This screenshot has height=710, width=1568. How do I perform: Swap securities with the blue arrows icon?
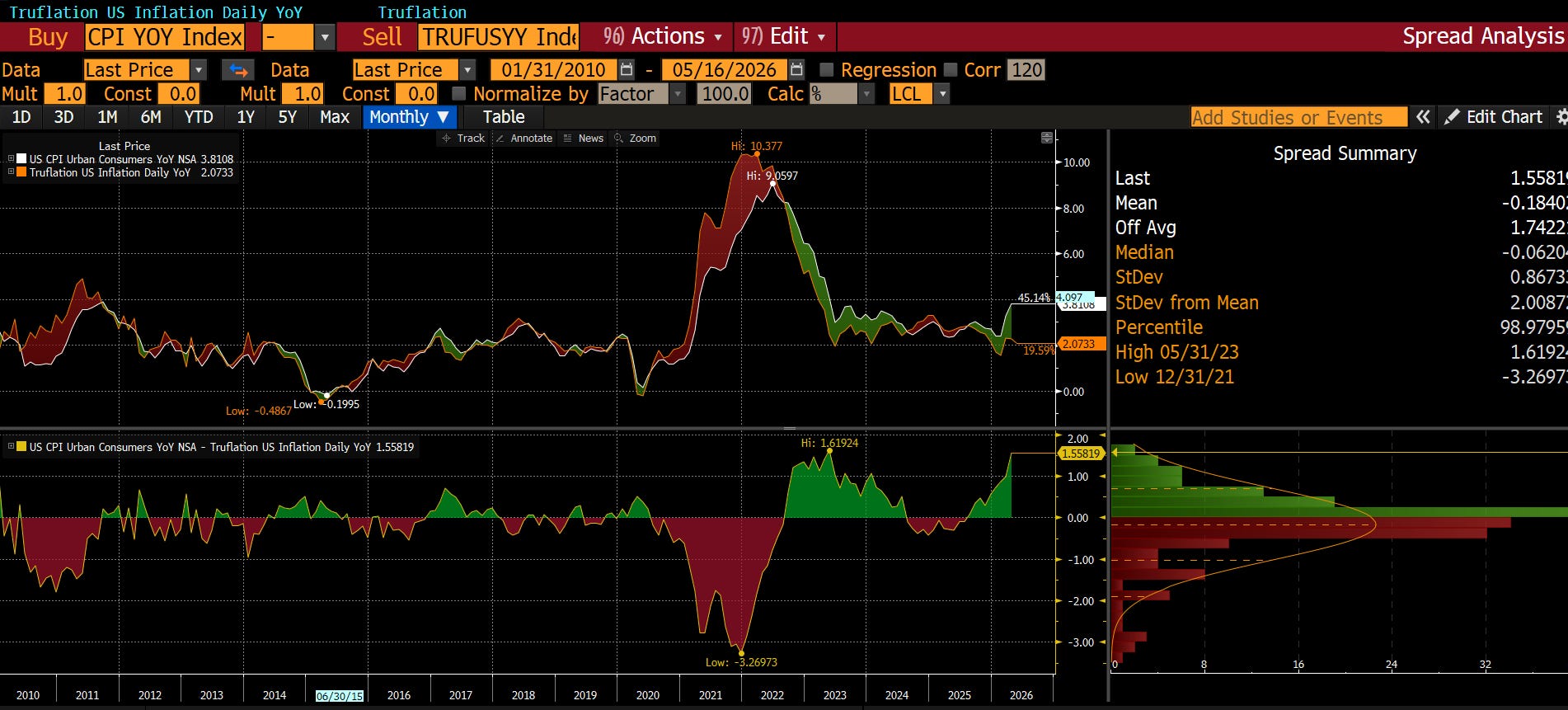coord(238,70)
